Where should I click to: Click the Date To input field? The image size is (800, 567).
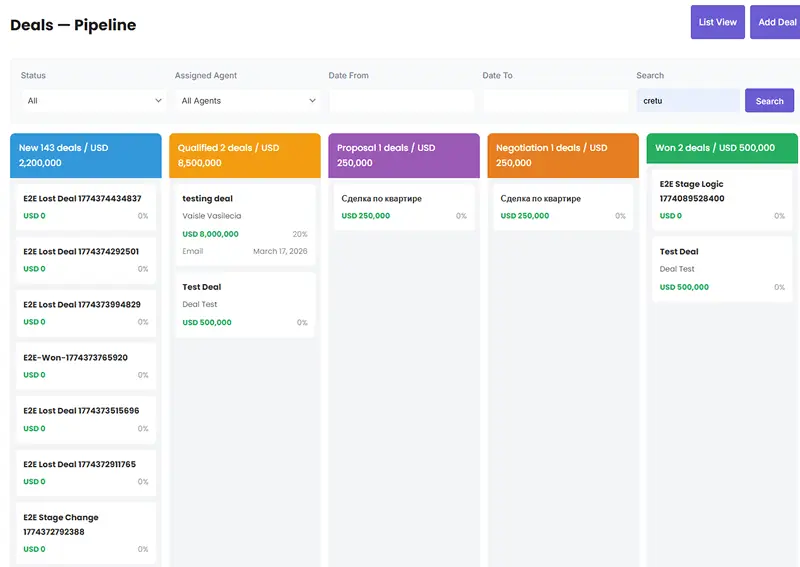click(555, 101)
